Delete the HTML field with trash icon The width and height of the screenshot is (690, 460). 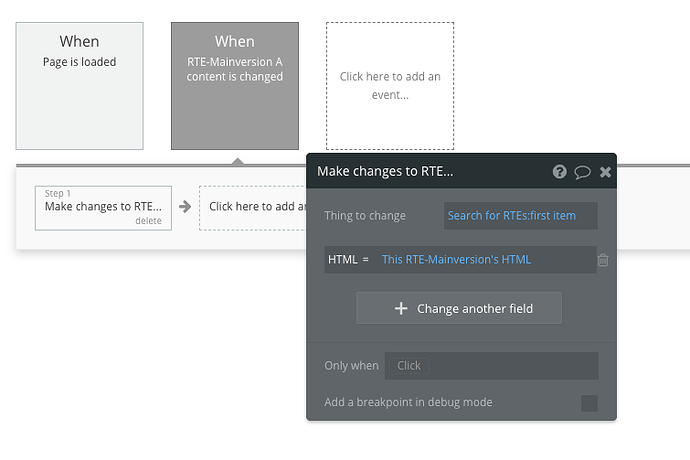603,260
